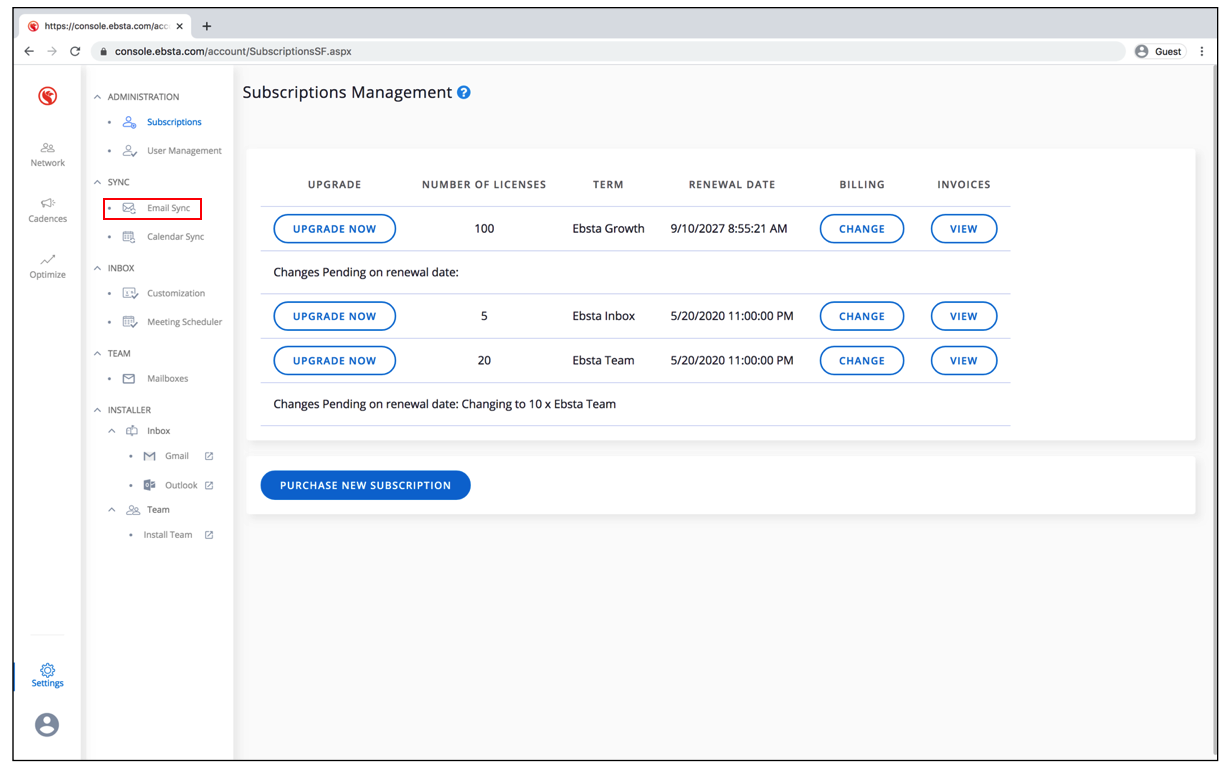Collapse the TEAM section
Image resolution: width=1230 pixels, height=772 pixels.
pyautogui.click(x=97, y=353)
